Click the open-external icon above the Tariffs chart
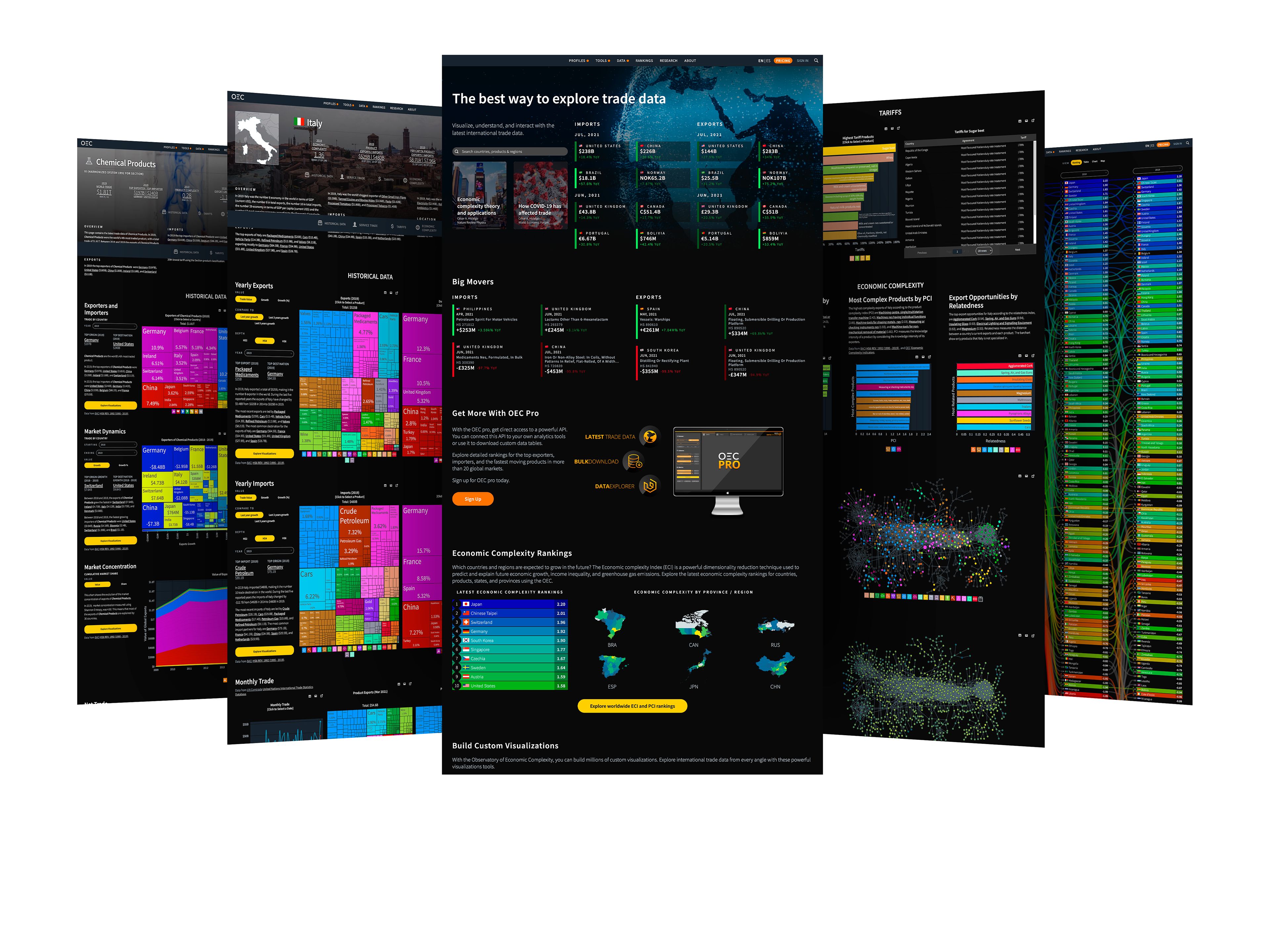Screen dimensions: 1270x952 click(x=898, y=129)
